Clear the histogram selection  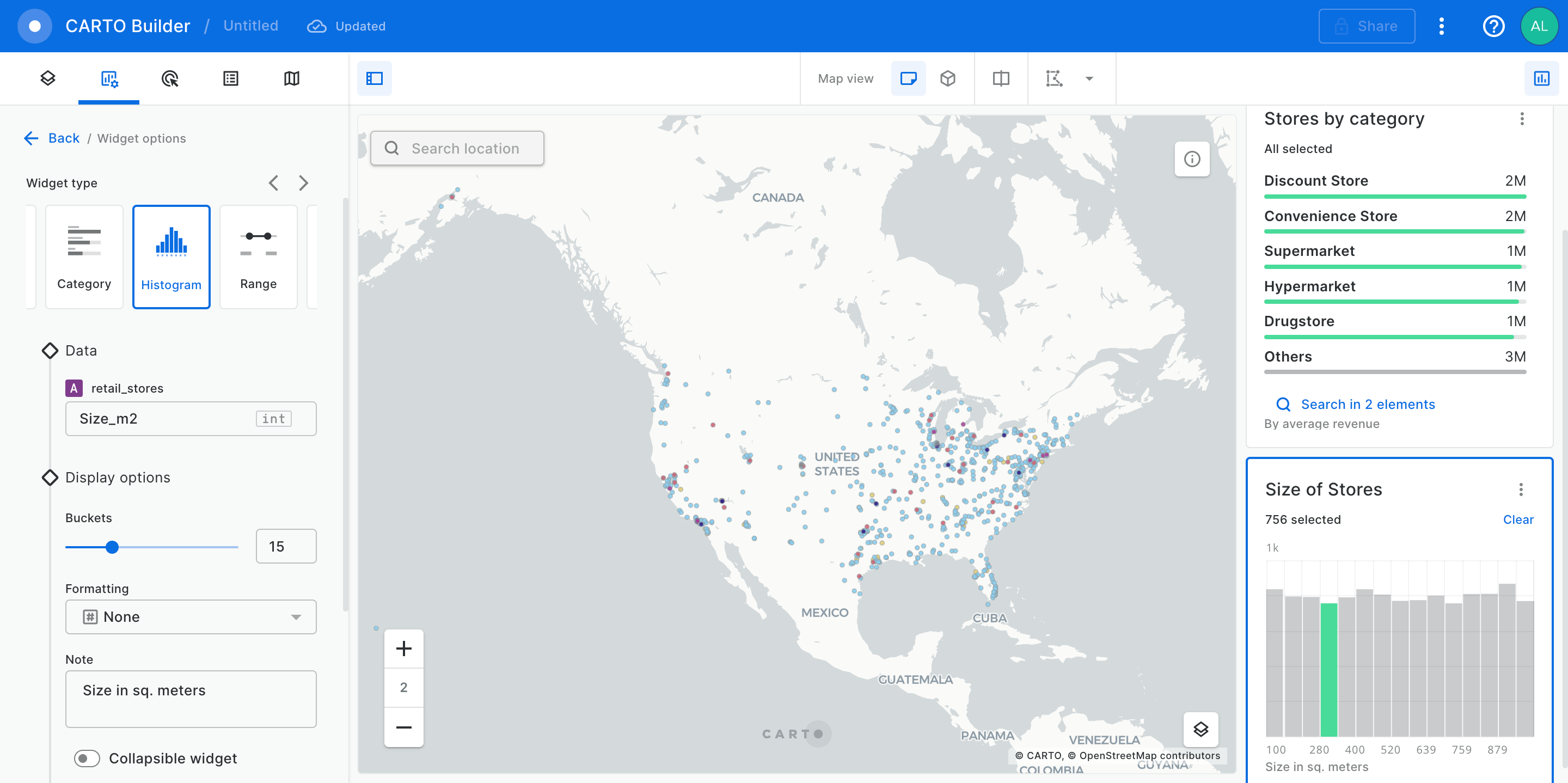tap(1517, 519)
